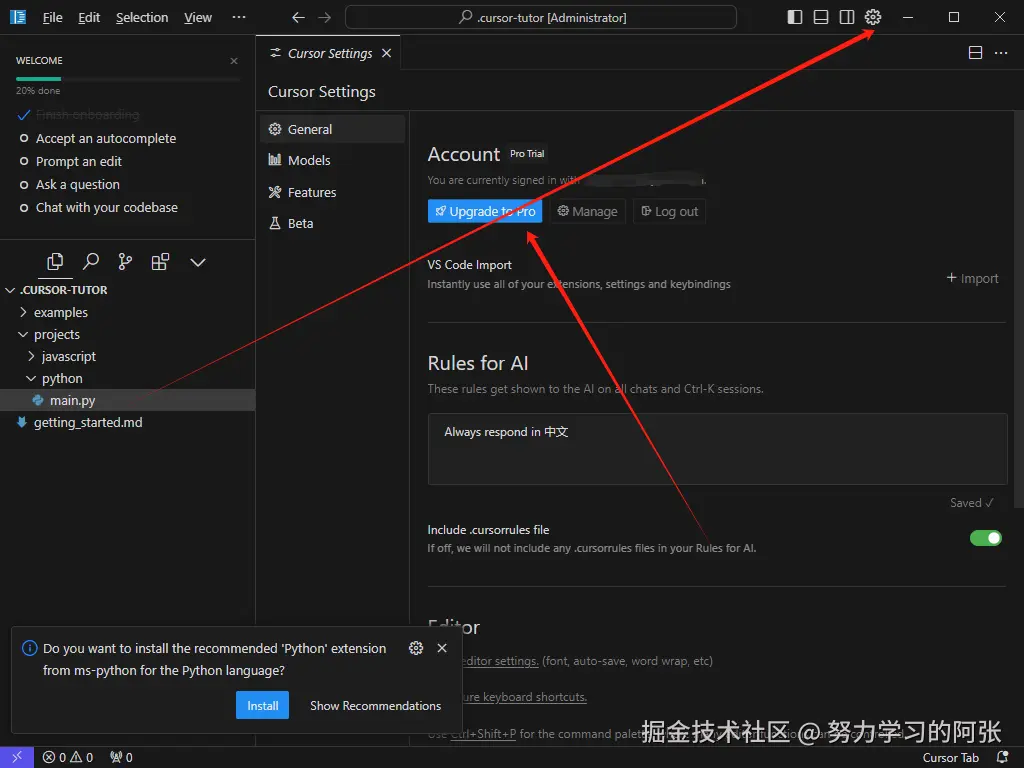The image size is (1024, 768).
Task: Open the Extensions blocks icon
Action: pyautogui.click(x=160, y=262)
